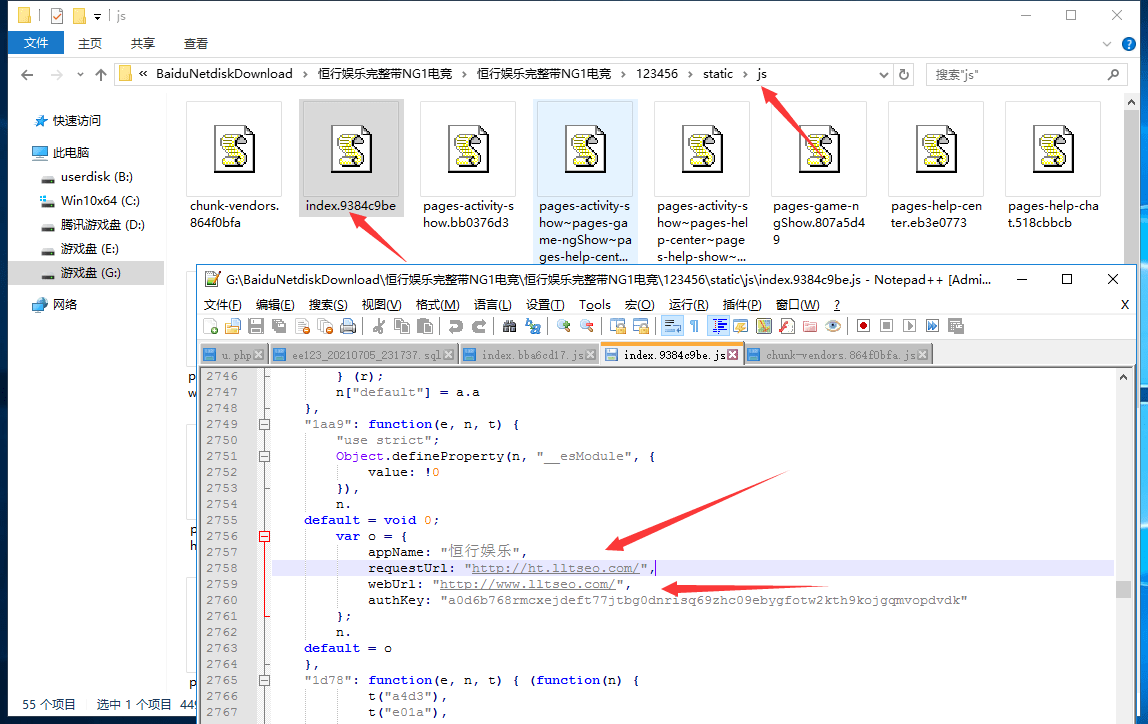Collapse the fold at line 2765
This screenshot has height=724, width=1148.
pos(264,681)
